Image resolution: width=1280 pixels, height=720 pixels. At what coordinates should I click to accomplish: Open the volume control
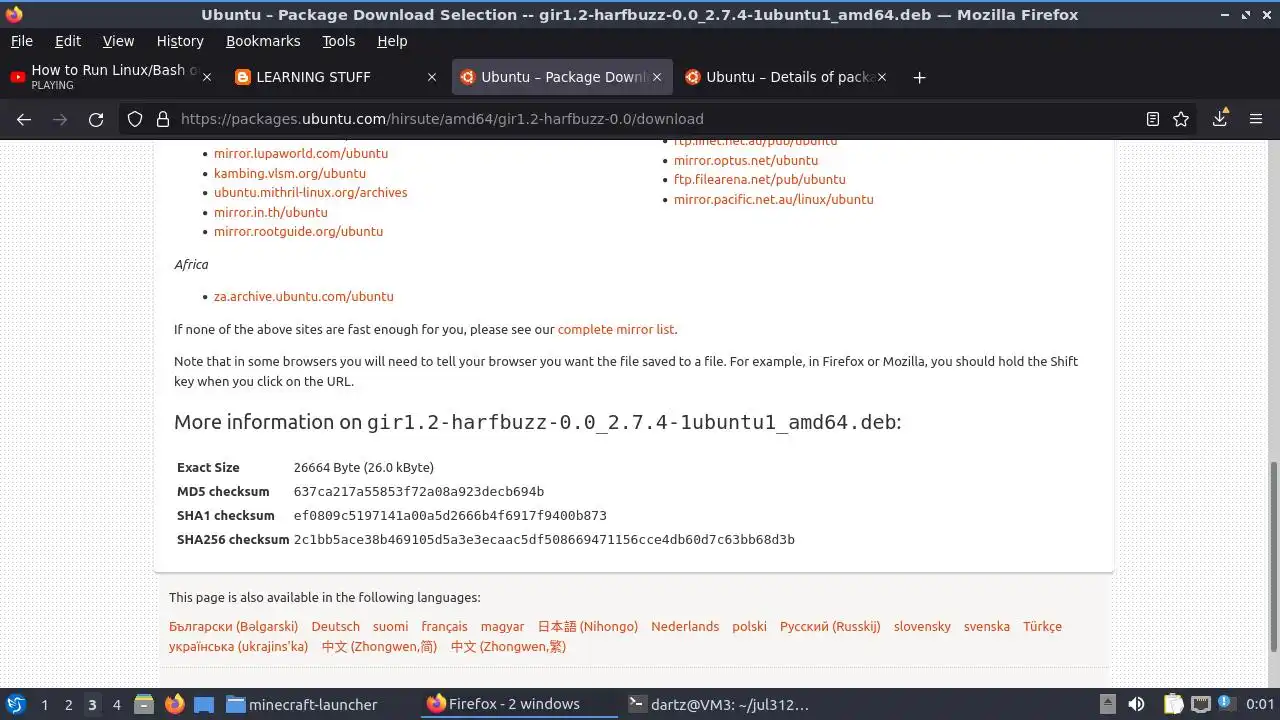coord(1136,704)
